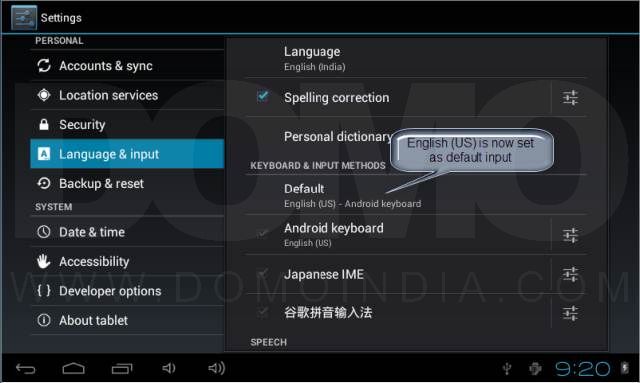Open Chinese Pinyin input settings icon
640x383 pixels.
click(570, 313)
